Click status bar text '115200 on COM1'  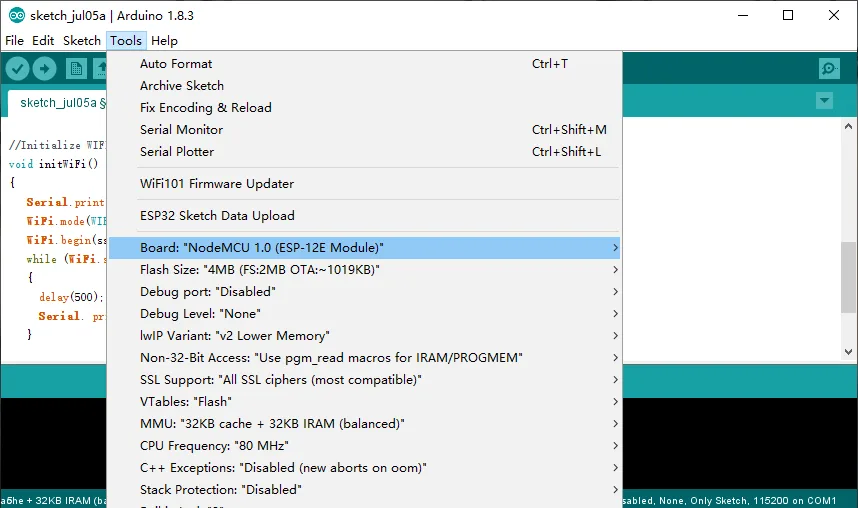pos(795,500)
